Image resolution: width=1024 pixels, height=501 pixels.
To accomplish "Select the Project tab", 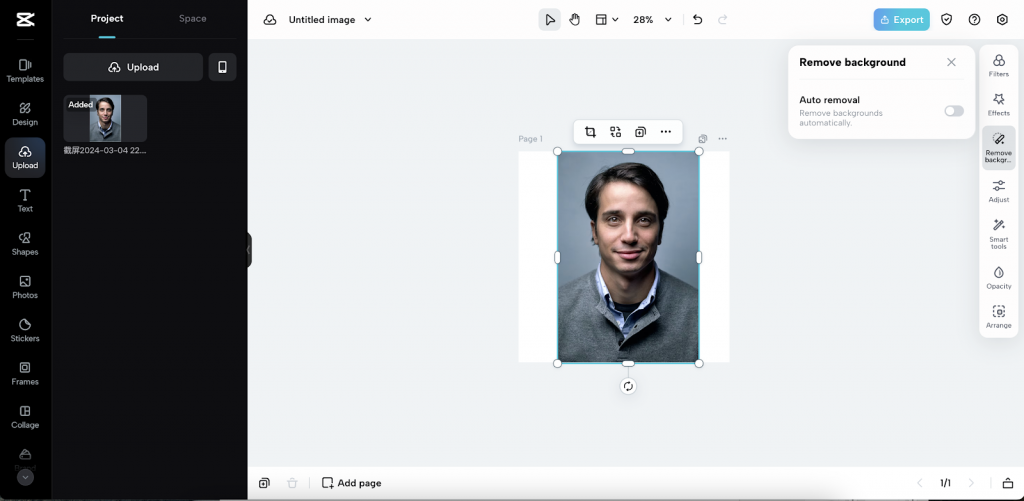I will point(107,19).
